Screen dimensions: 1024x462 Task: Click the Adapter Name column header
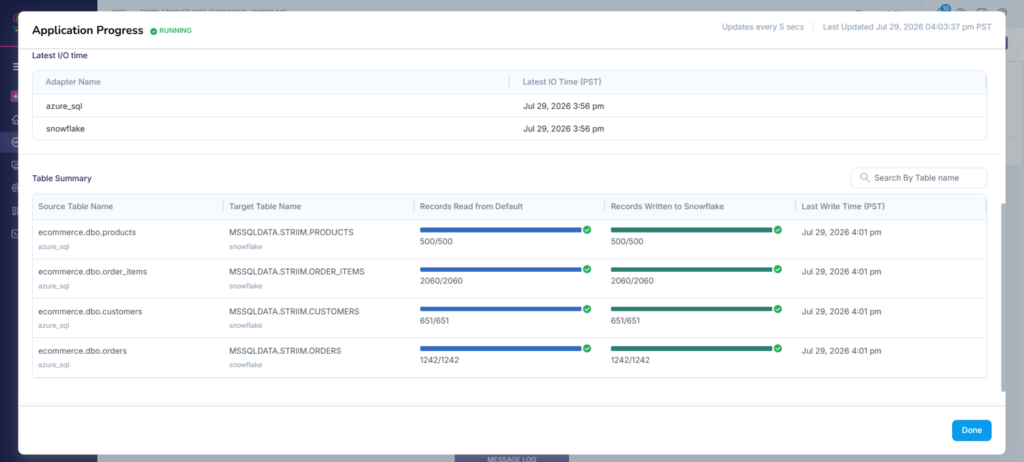73,82
